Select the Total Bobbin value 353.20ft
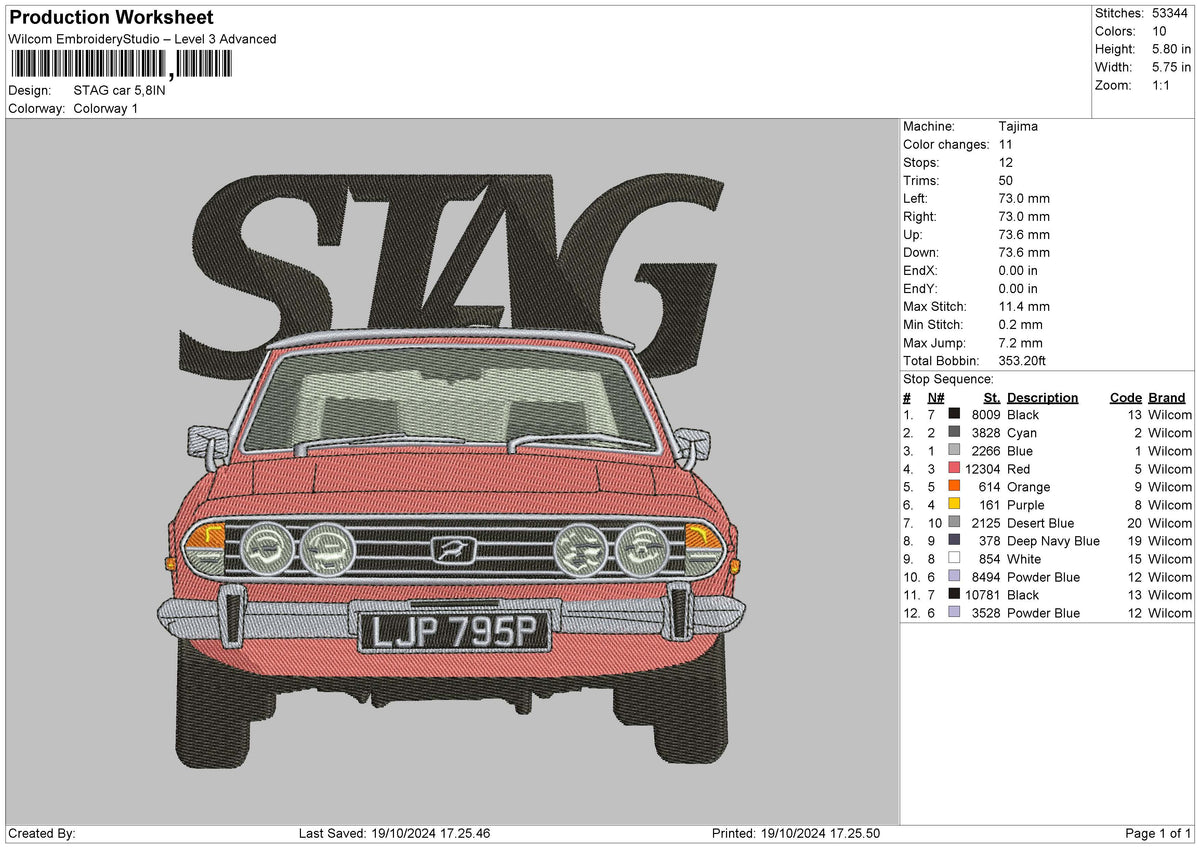 pos(1022,361)
